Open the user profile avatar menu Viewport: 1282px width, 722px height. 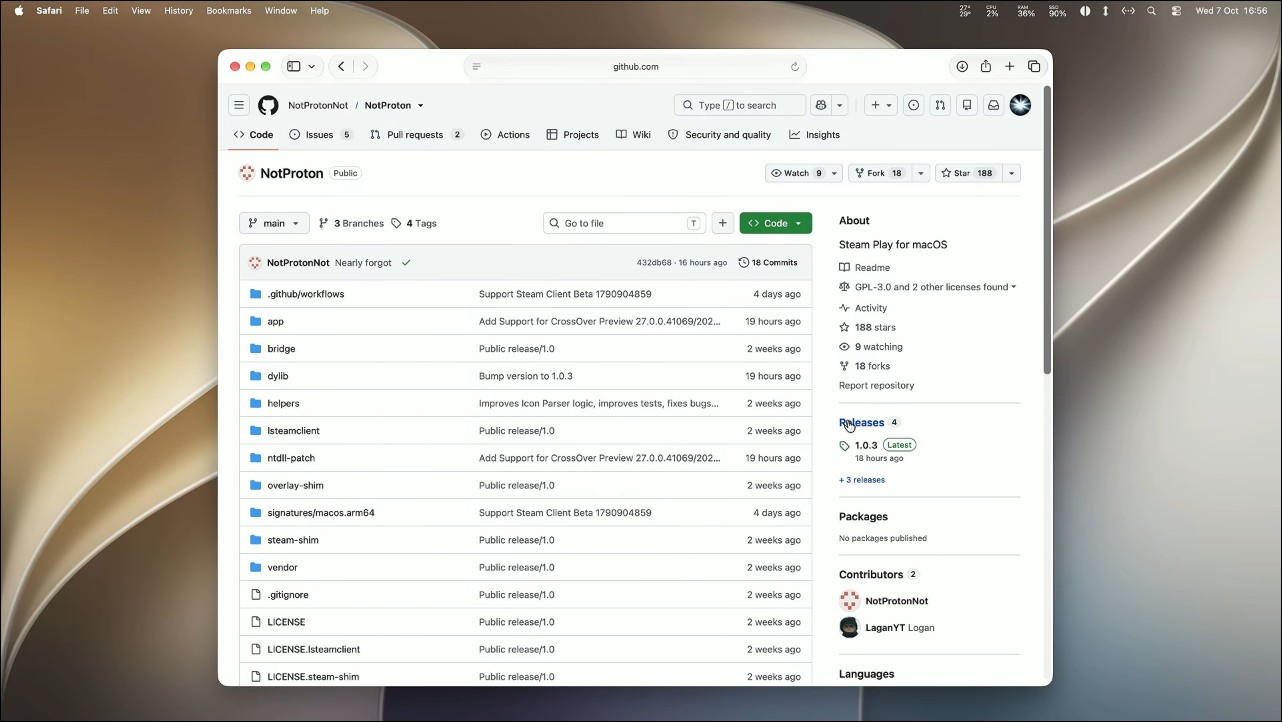(x=1020, y=105)
